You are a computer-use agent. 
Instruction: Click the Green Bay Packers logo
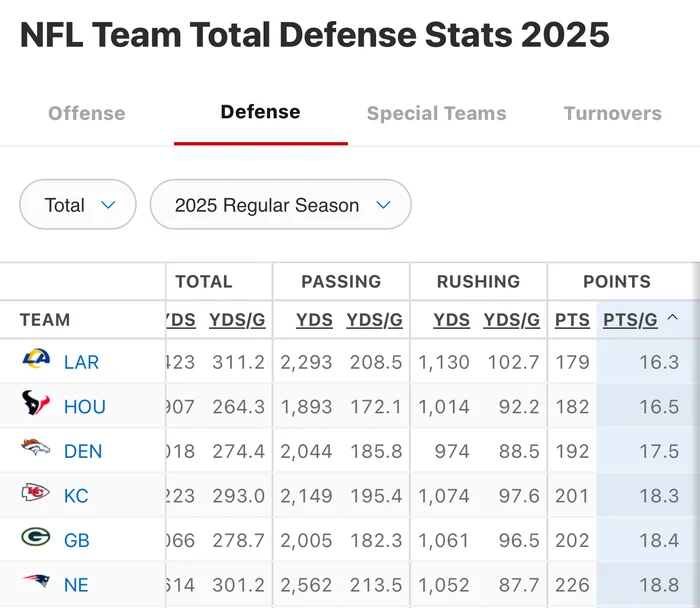point(36,539)
